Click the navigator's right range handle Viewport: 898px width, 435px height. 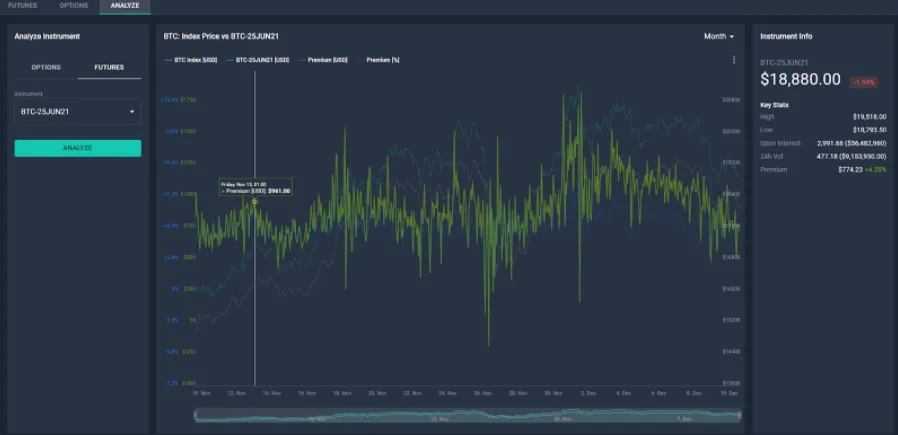[x=740, y=416]
